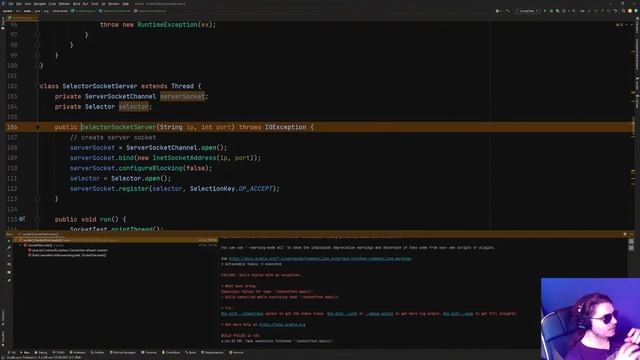The image size is (640, 360).
Task: Click 'RuntimeException' on the throw line
Action: 167,24
